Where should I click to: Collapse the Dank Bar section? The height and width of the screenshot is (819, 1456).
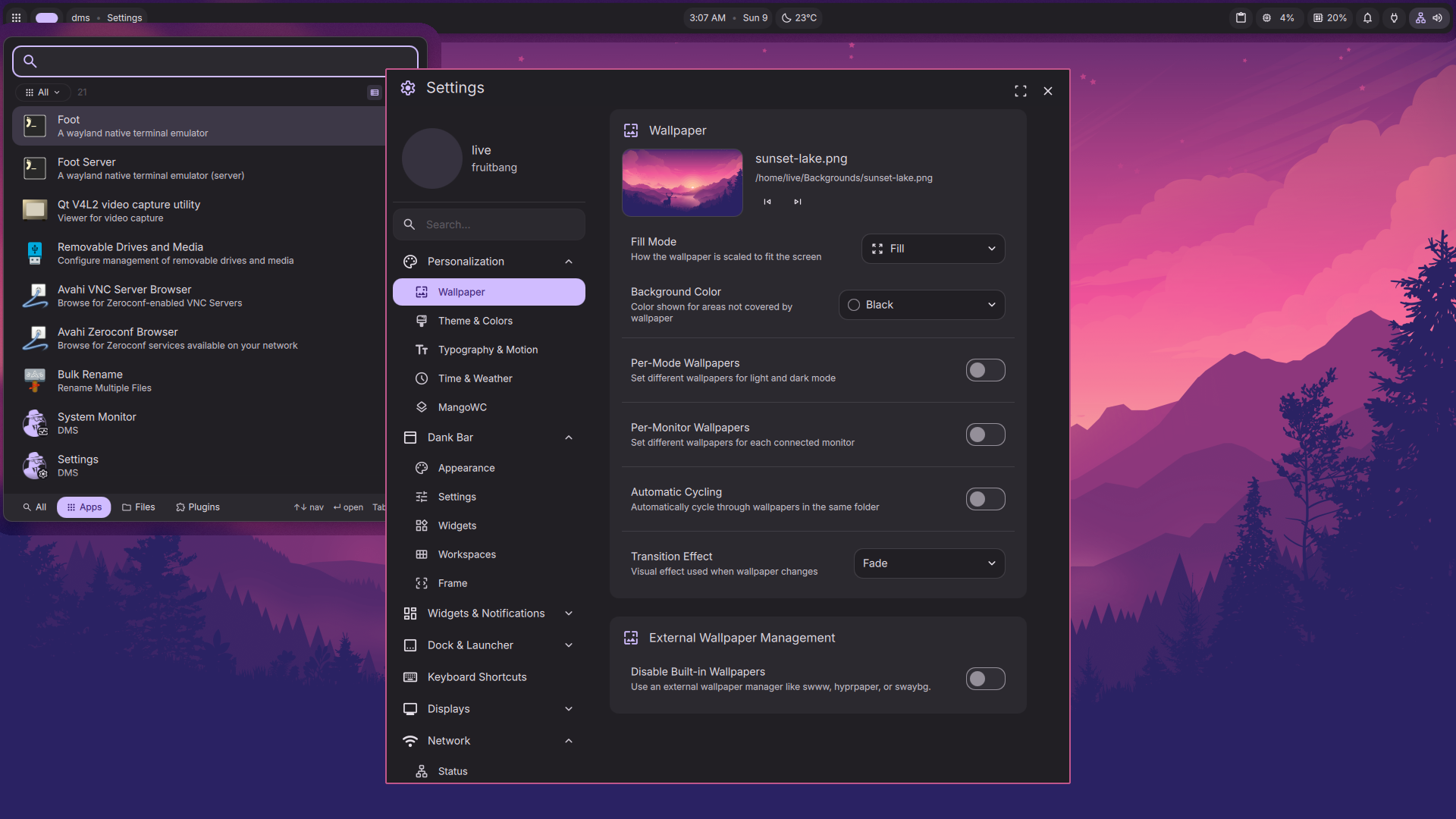click(x=489, y=438)
